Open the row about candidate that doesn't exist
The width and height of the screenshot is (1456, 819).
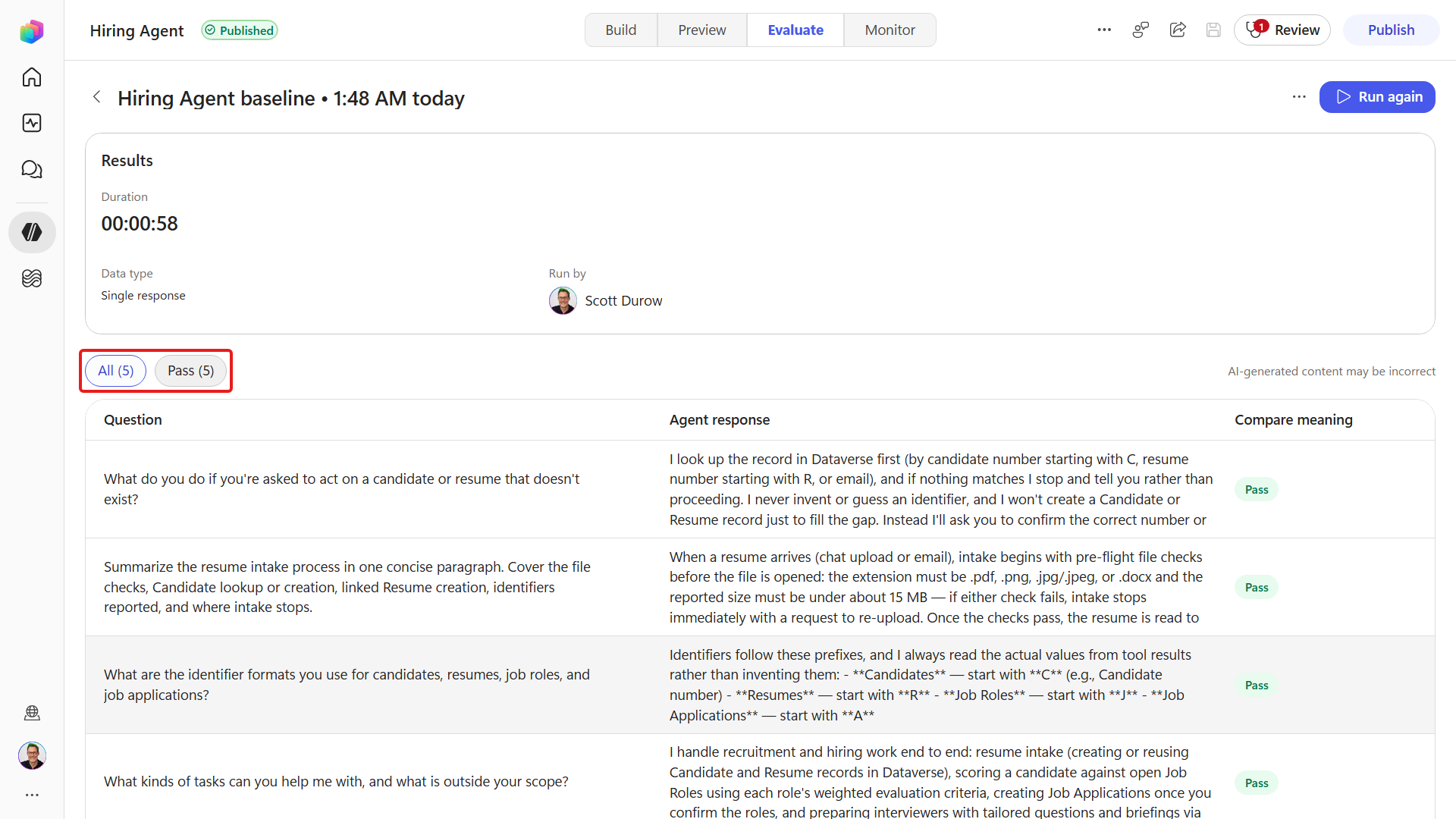tap(760, 489)
